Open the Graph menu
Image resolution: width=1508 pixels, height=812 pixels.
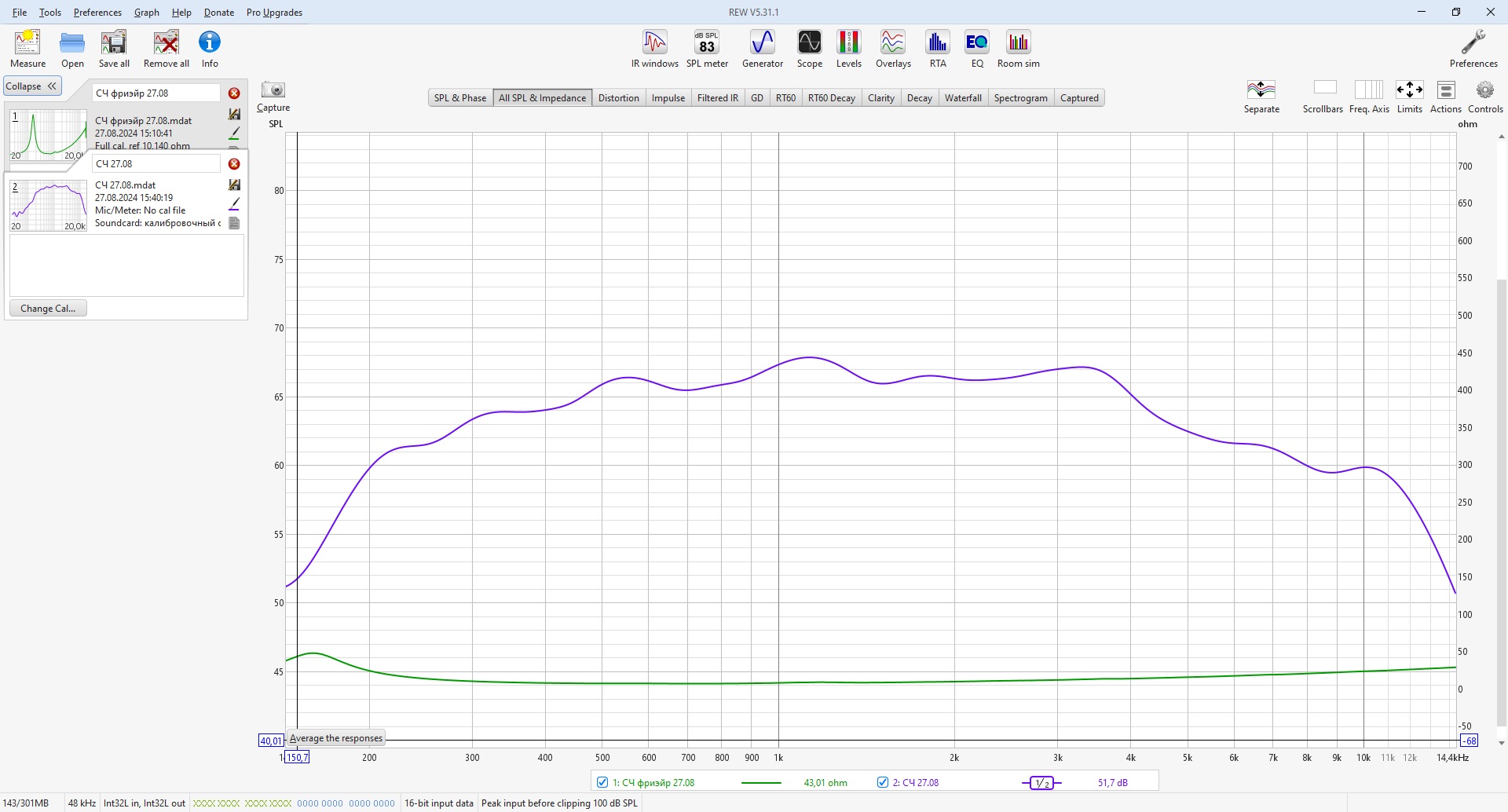click(147, 13)
